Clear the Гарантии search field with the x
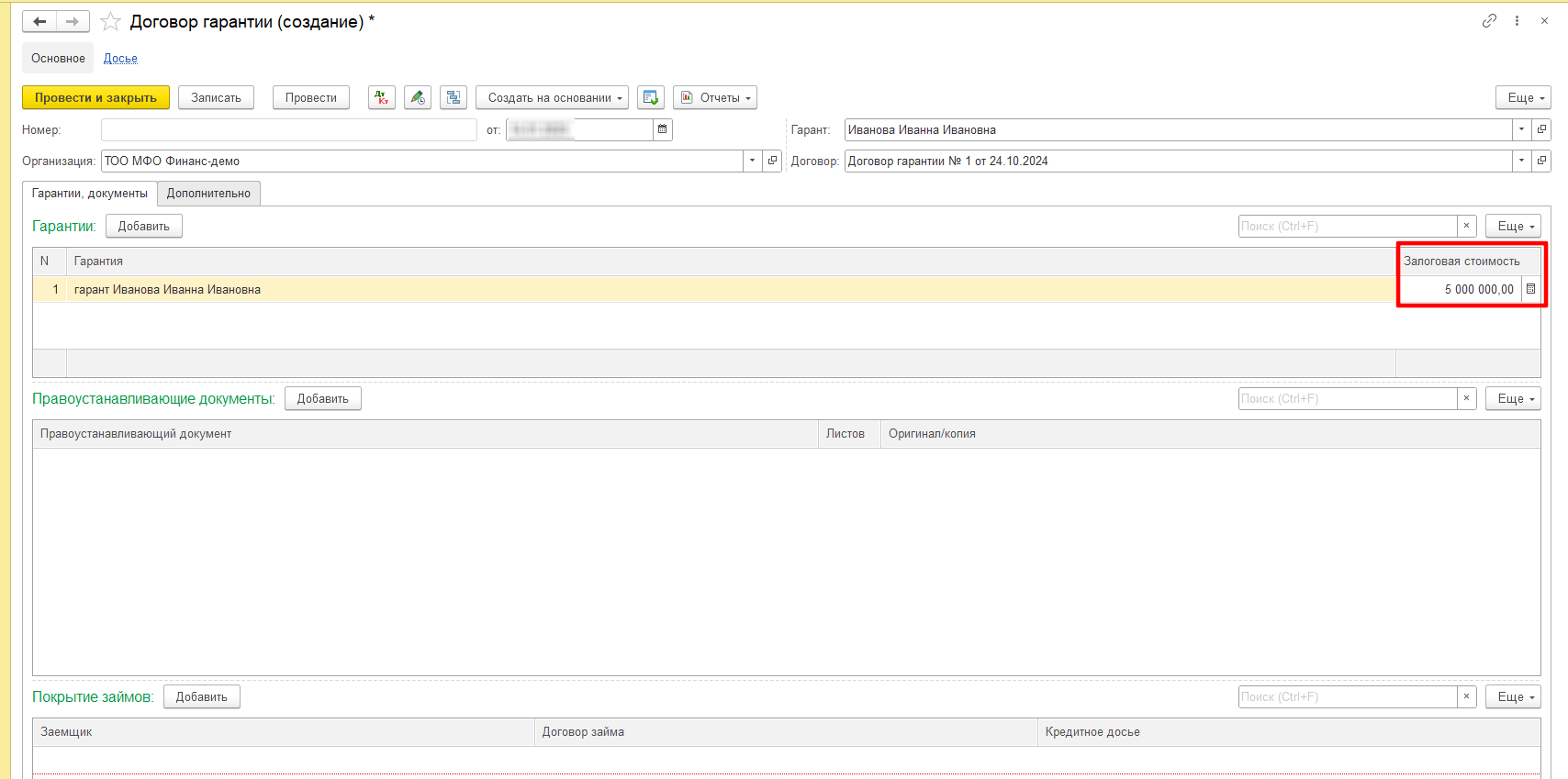 pos(1467,226)
